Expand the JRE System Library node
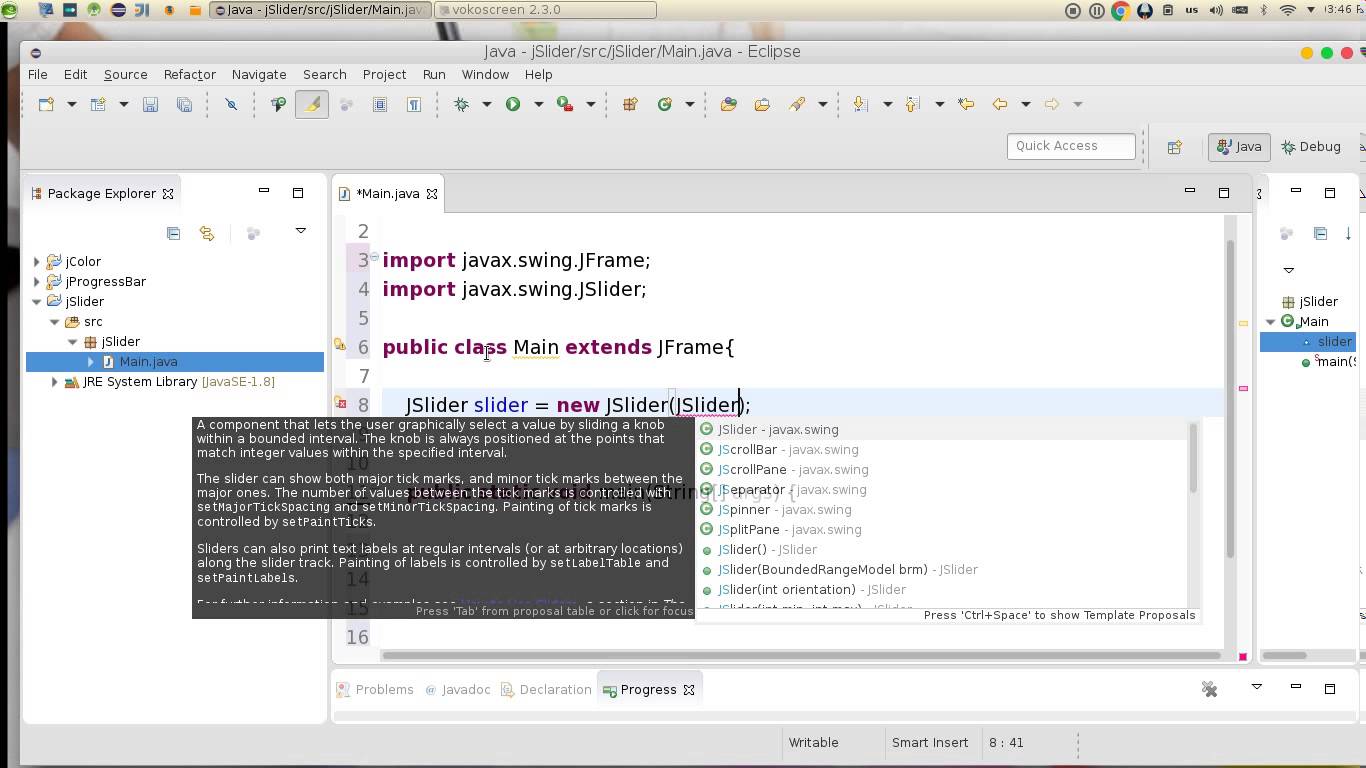Viewport: 1366px width, 768px height. [54, 381]
